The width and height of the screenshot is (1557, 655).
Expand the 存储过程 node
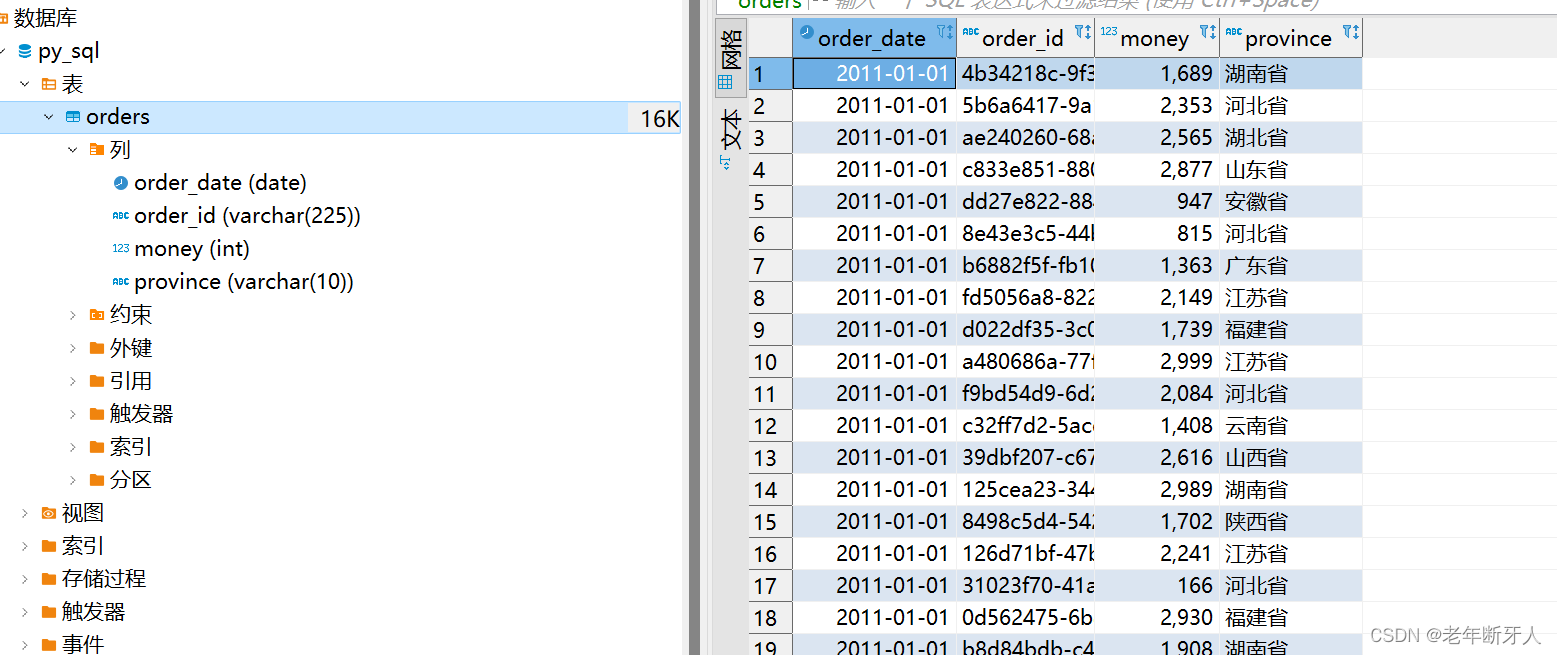25,579
